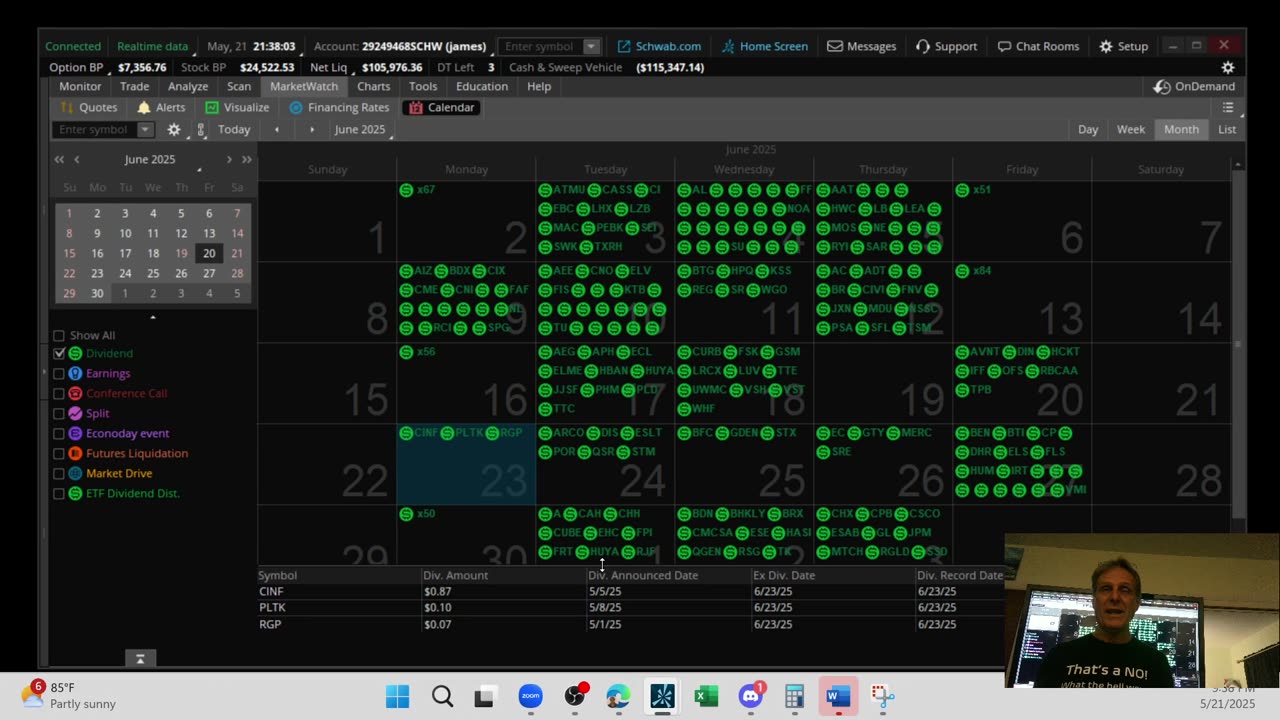Switch calendar to Week view
Viewport: 1280px width, 720px height.
1131,130
